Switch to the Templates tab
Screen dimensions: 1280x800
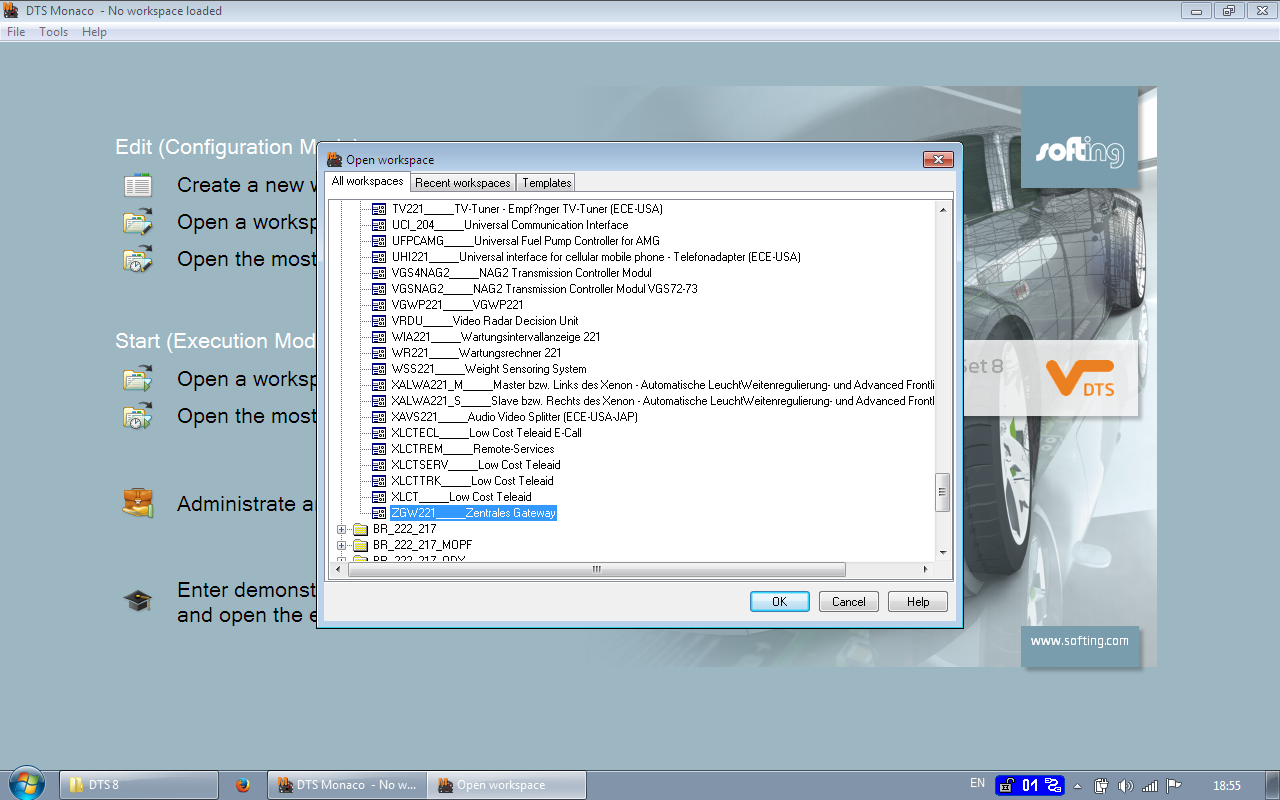(x=547, y=183)
